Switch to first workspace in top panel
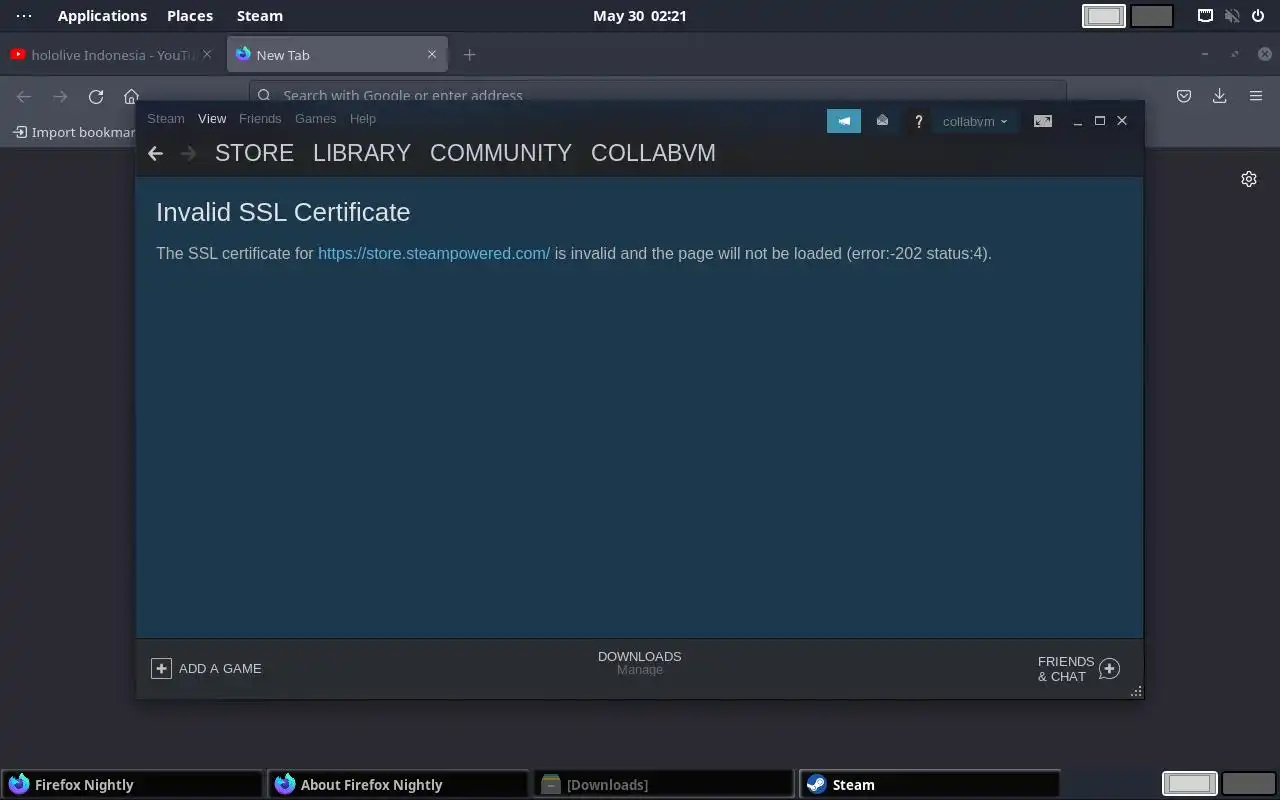Image resolution: width=1280 pixels, height=800 pixels. [1104, 16]
